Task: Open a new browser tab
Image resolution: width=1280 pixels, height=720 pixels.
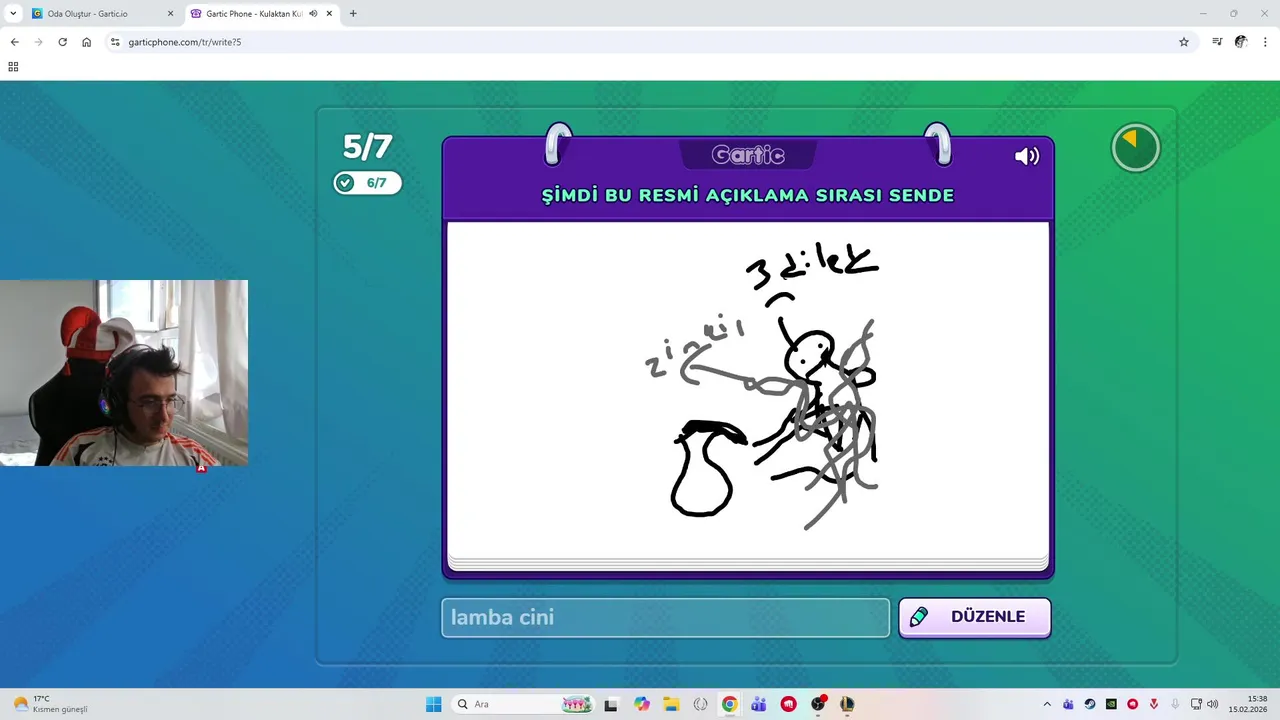Action: click(353, 14)
